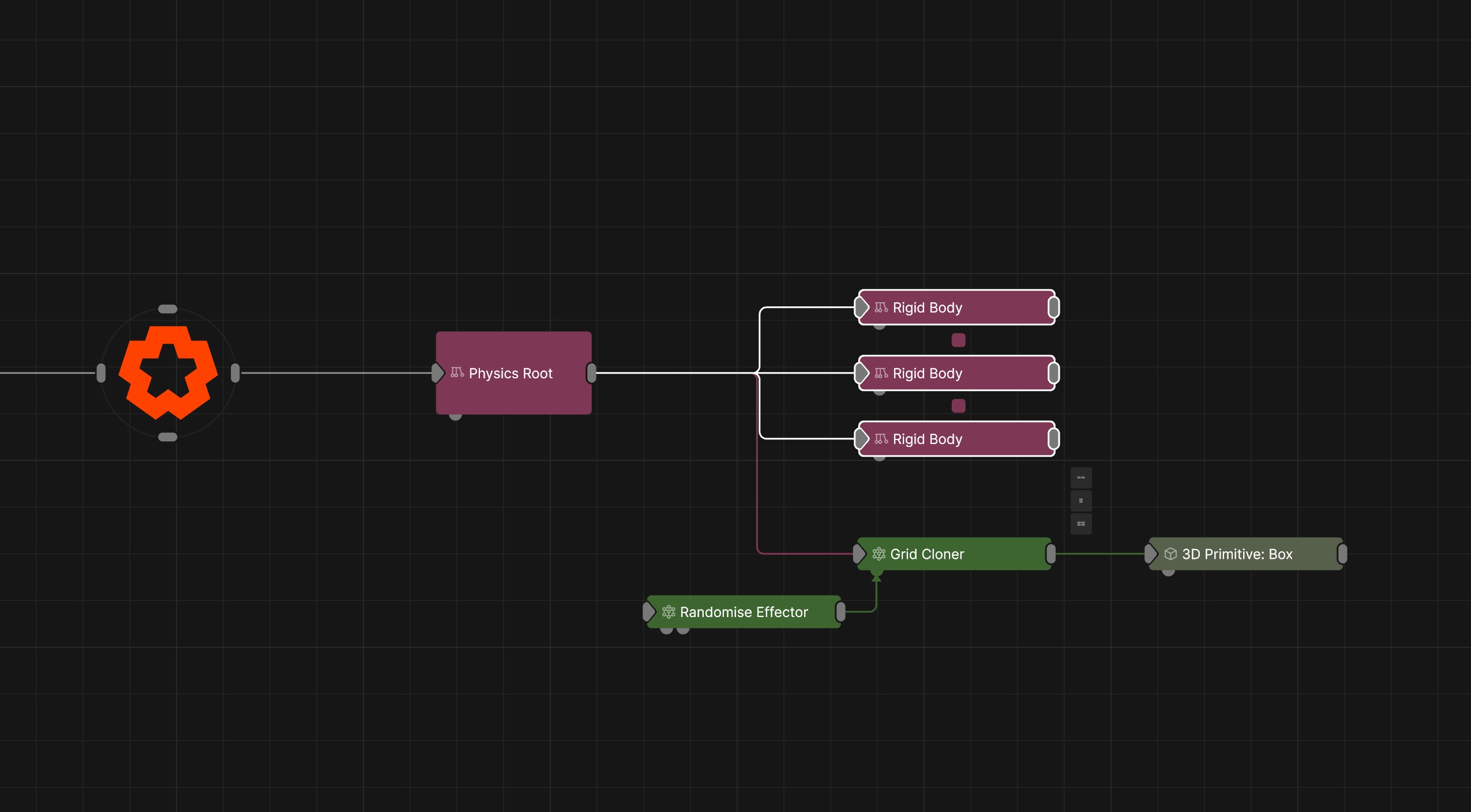
Task: Select the Grid Cloner node label
Action: pos(927,554)
